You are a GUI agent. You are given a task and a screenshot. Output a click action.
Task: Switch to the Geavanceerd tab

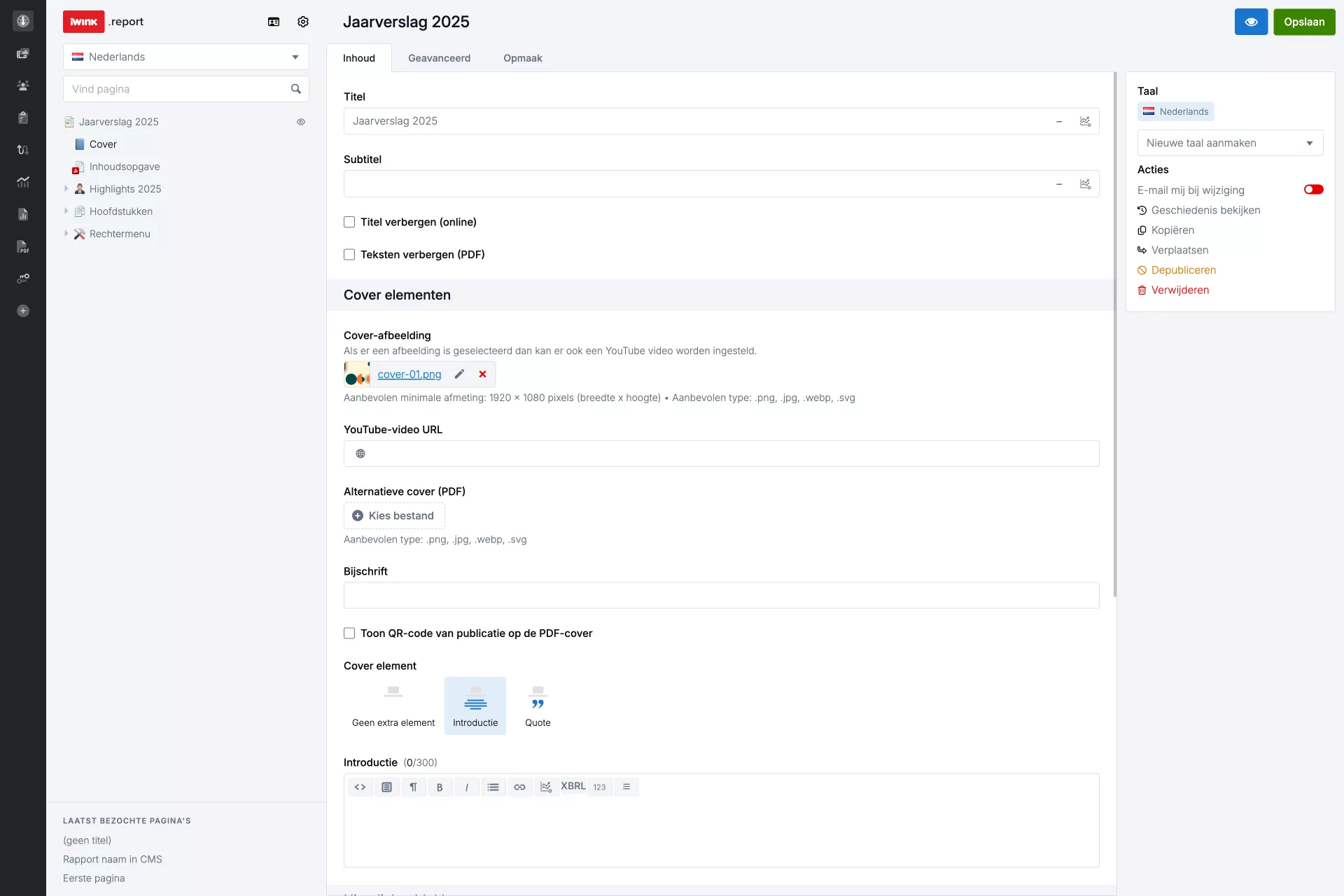[439, 58]
